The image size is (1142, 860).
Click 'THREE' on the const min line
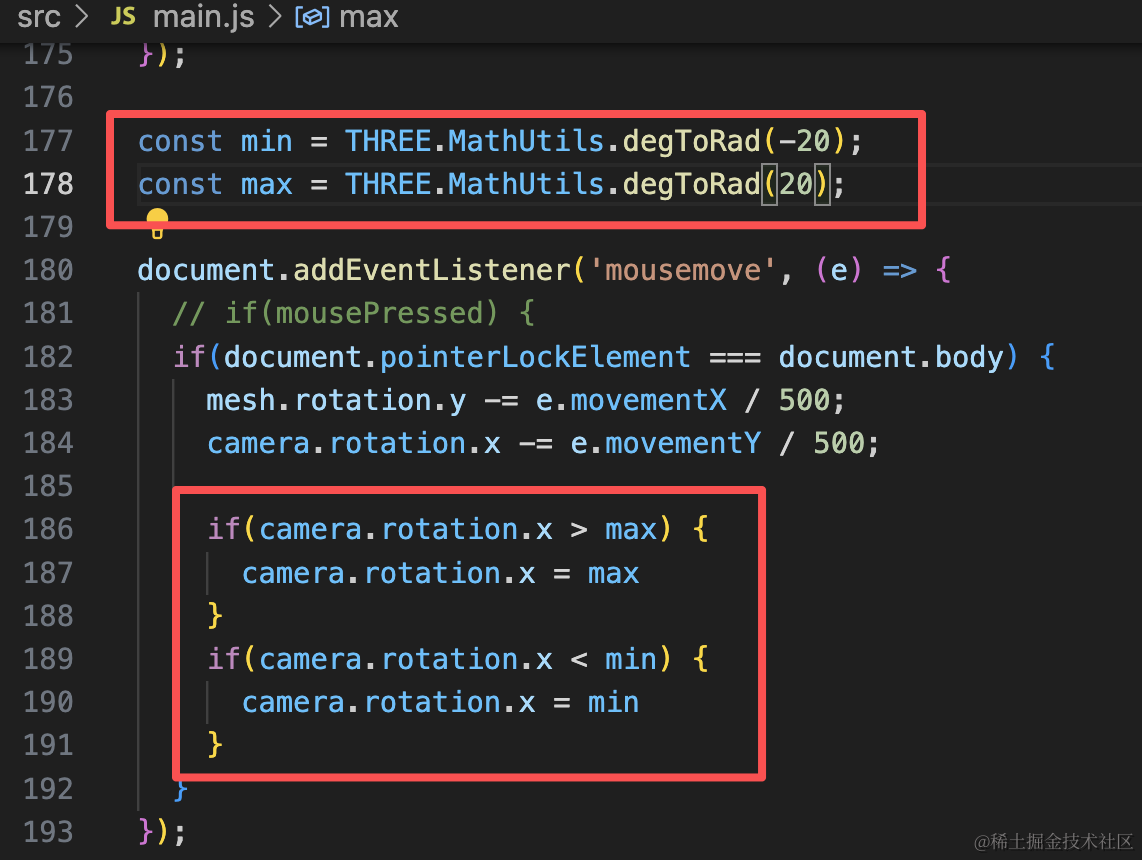click(388, 141)
